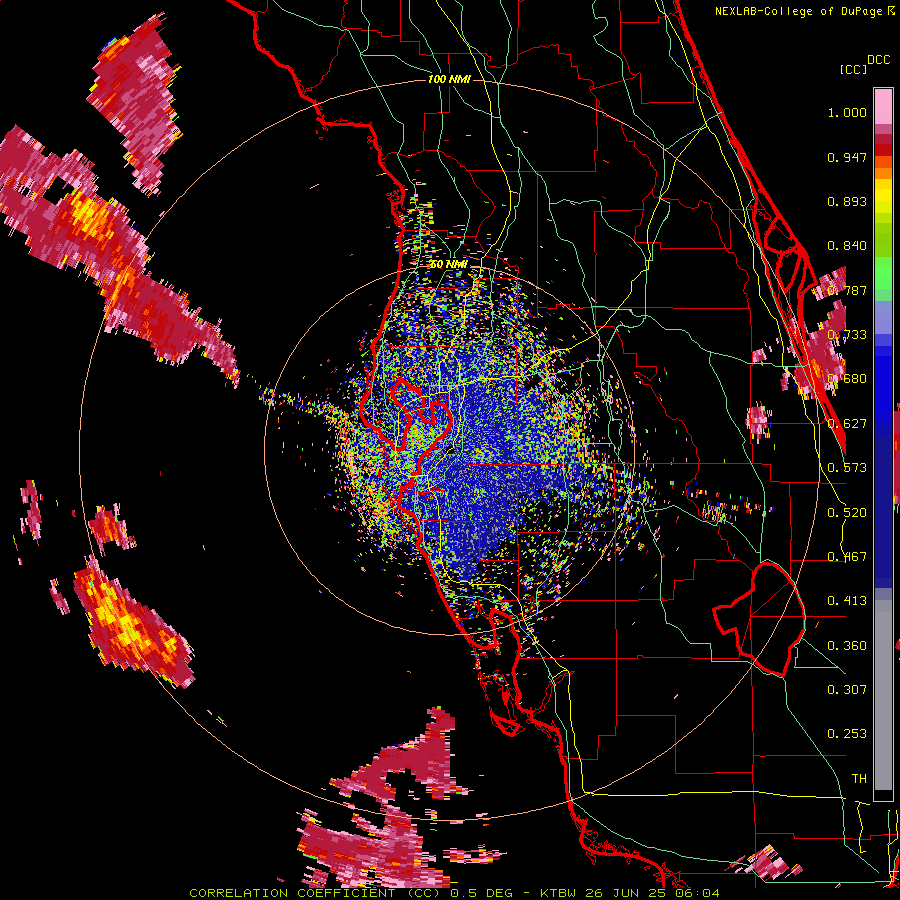Pick the gray bottom segment of color bar
Viewport: 900px width, 900px height.
[x=883, y=695]
